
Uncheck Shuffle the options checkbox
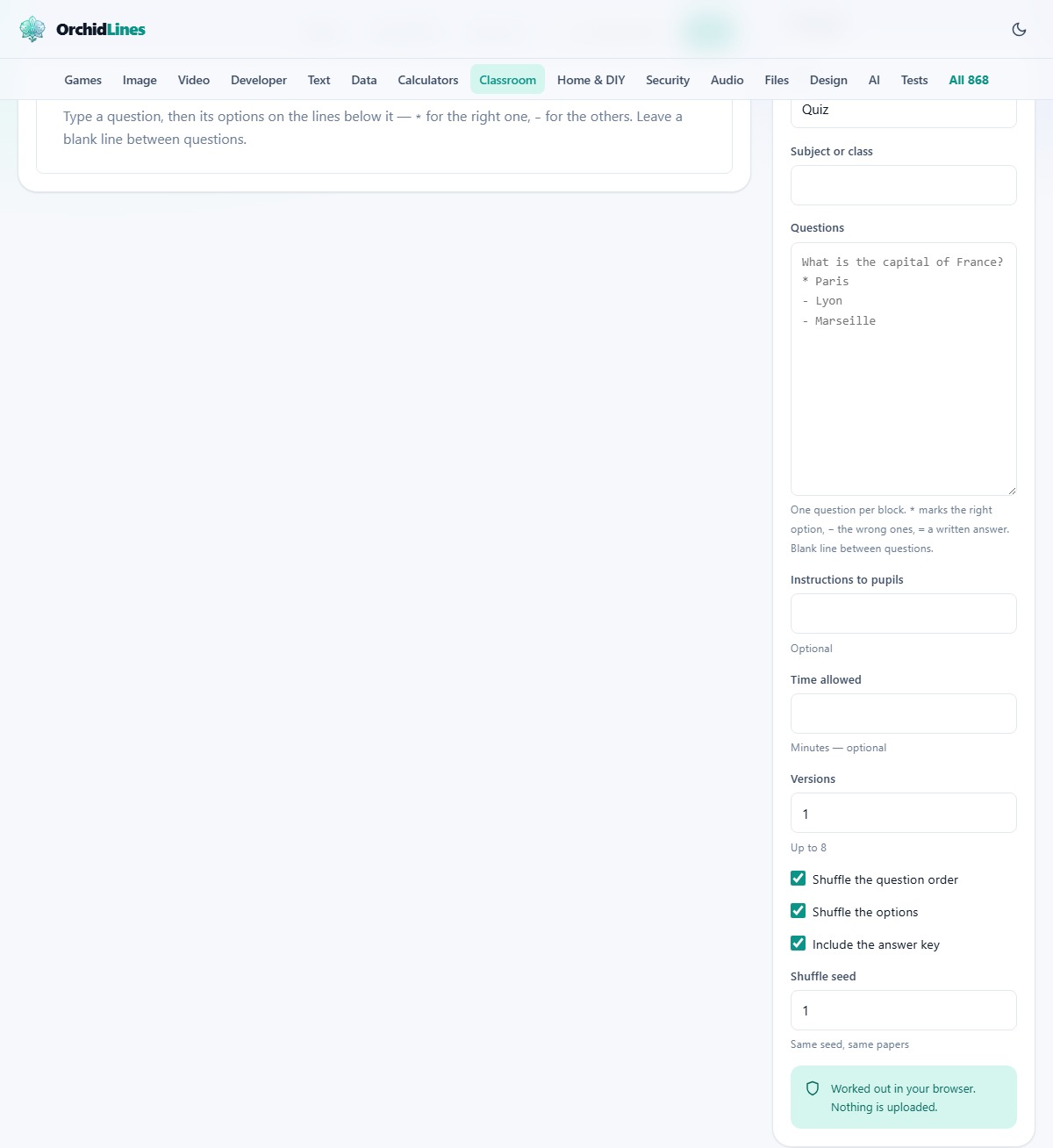pyautogui.click(x=798, y=911)
